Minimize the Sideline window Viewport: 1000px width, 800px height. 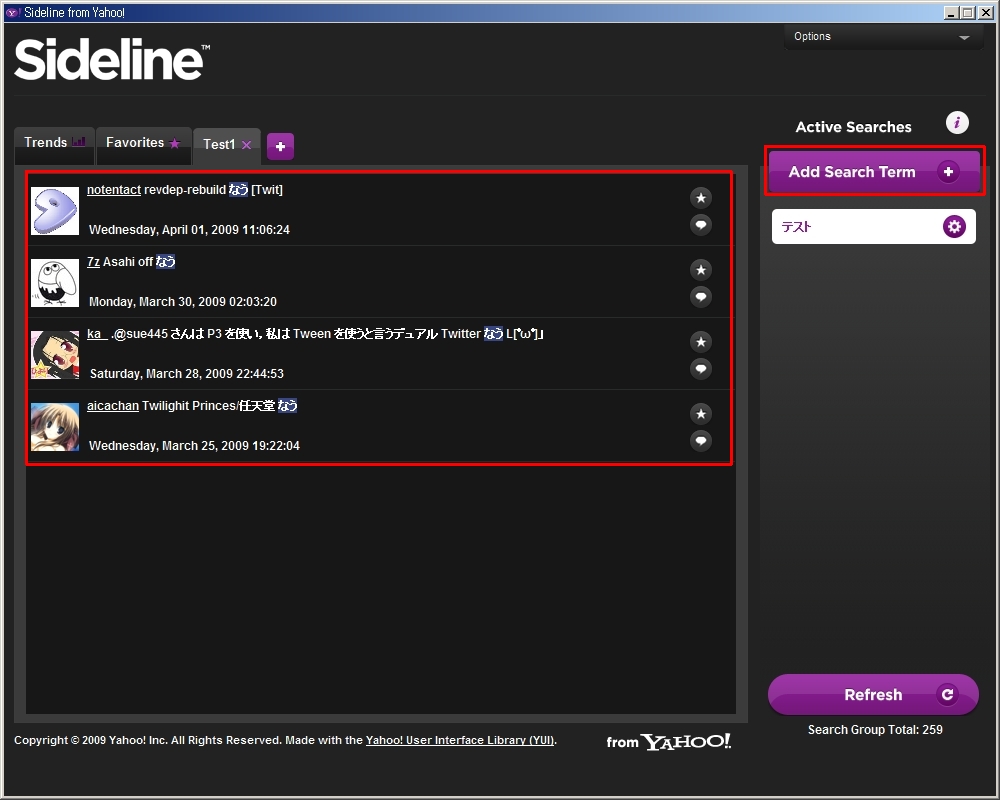click(952, 13)
